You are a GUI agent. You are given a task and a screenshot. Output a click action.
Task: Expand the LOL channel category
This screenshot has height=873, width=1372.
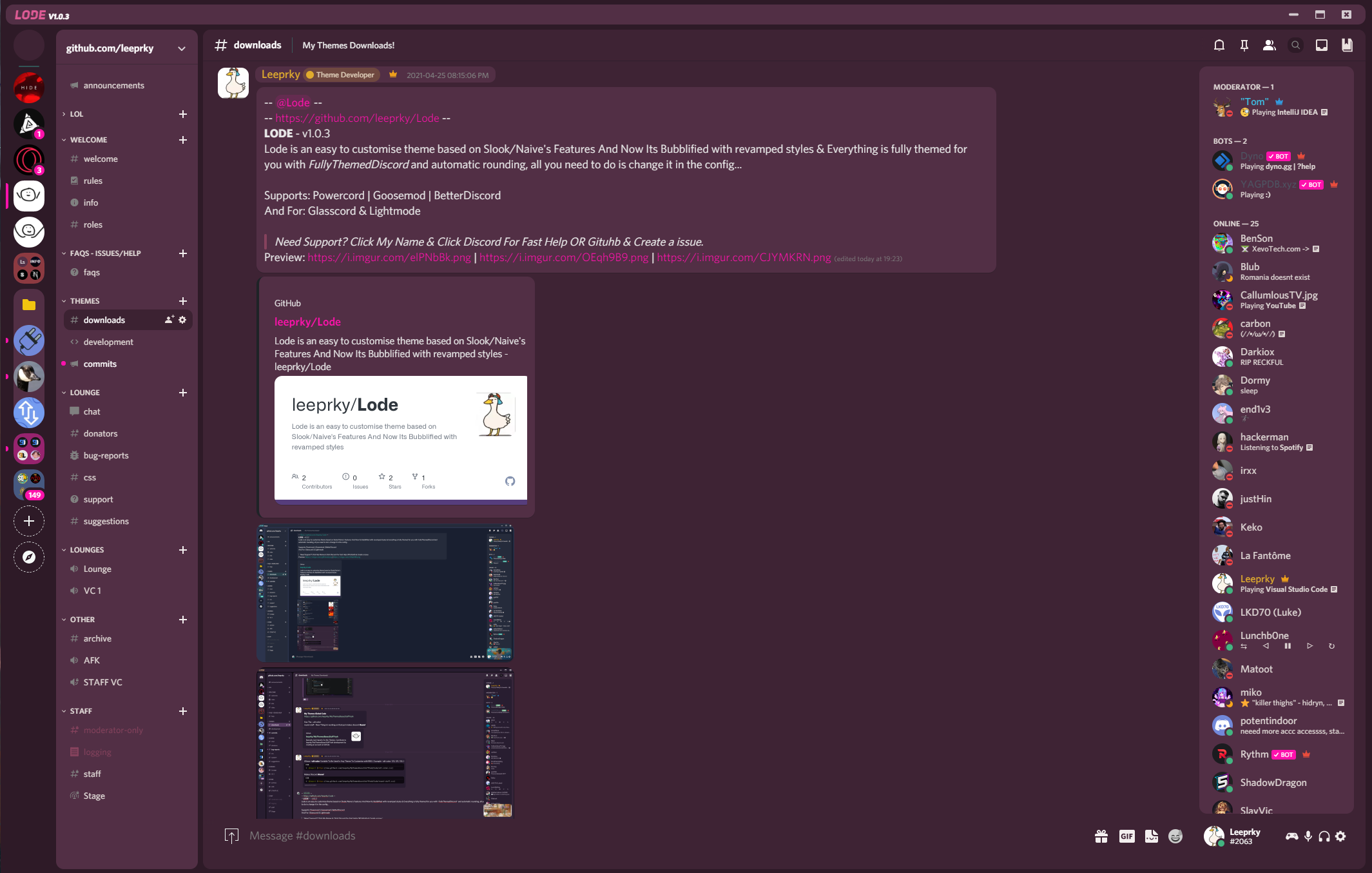tap(76, 114)
